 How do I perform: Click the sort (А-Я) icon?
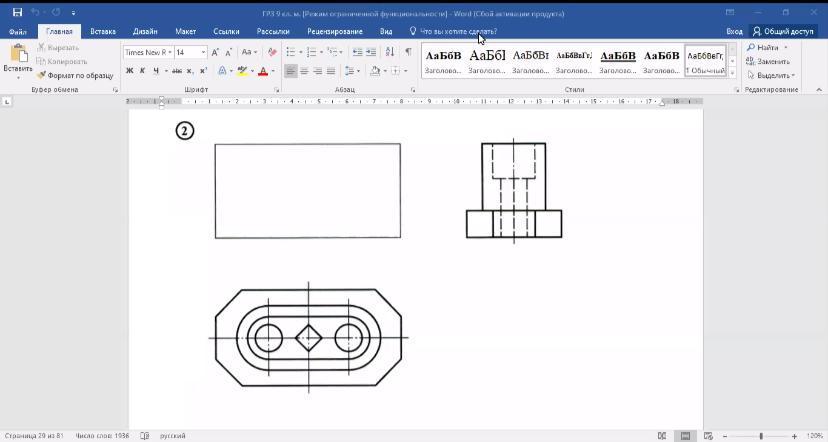pos(391,52)
